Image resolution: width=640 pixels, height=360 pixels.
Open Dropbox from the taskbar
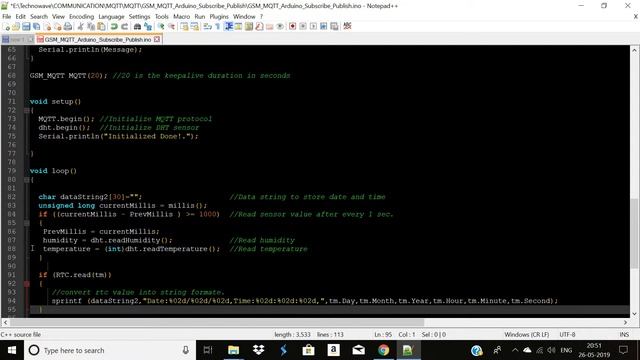point(258,350)
